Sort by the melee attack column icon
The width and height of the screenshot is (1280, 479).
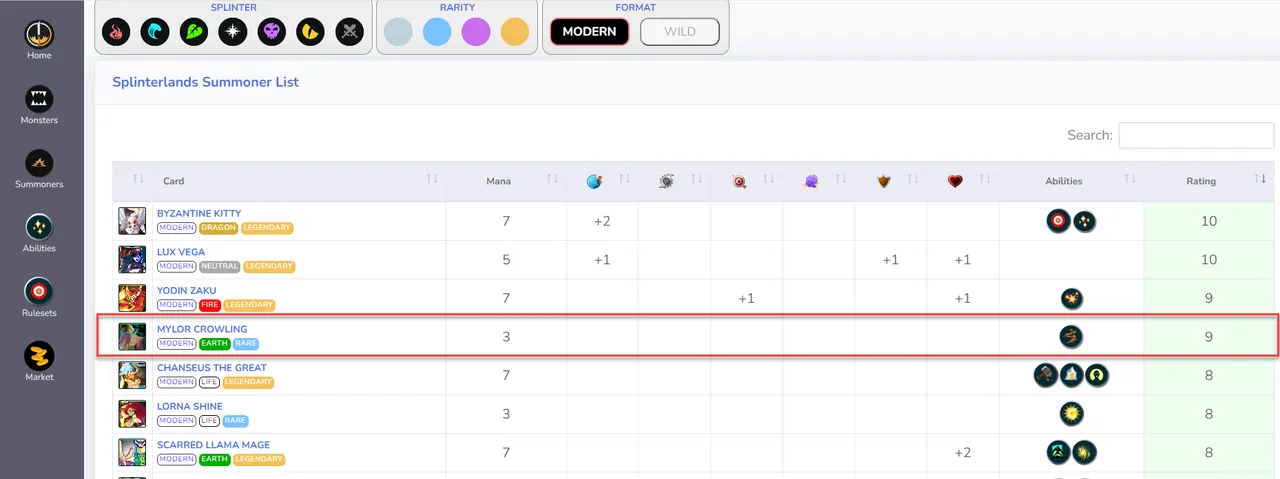tap(667, 181)
